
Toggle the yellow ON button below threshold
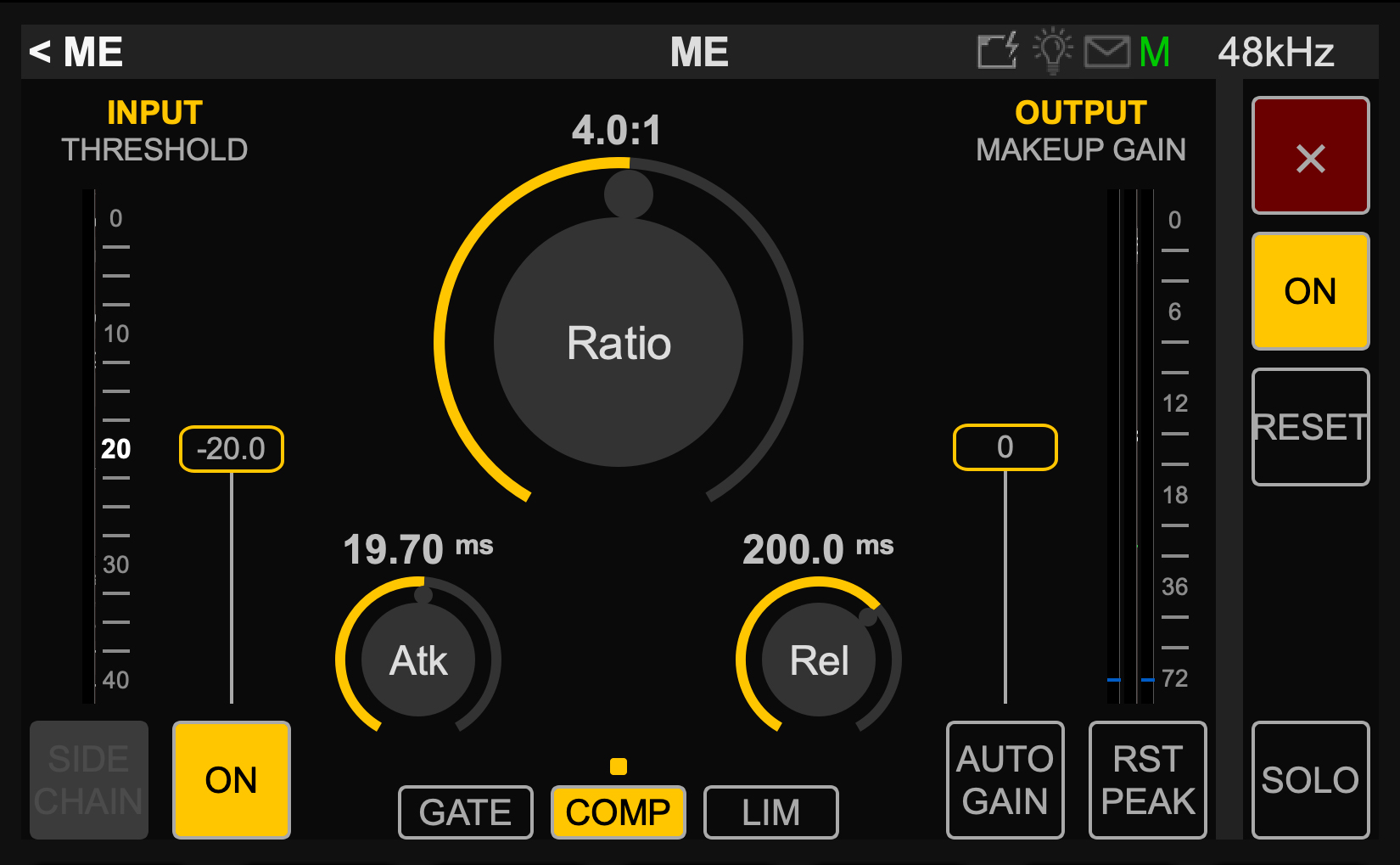point(232,779)
